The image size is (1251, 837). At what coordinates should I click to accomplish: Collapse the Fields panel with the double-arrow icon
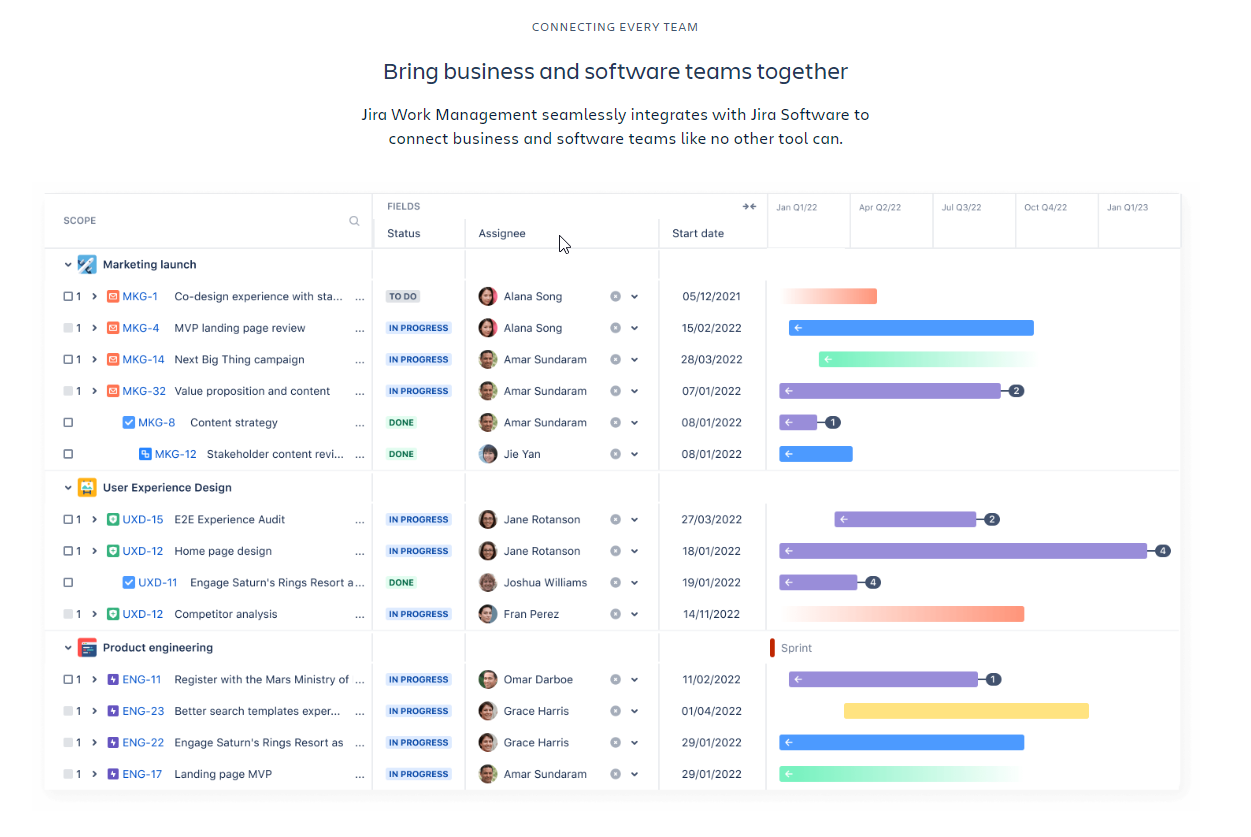(x=749, y=206)
